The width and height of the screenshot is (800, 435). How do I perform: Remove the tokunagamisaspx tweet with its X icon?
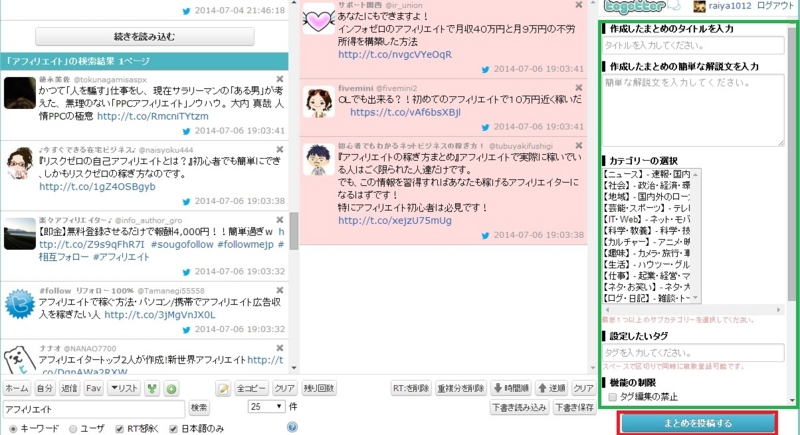pyautogui.click(x=280, y=79)
